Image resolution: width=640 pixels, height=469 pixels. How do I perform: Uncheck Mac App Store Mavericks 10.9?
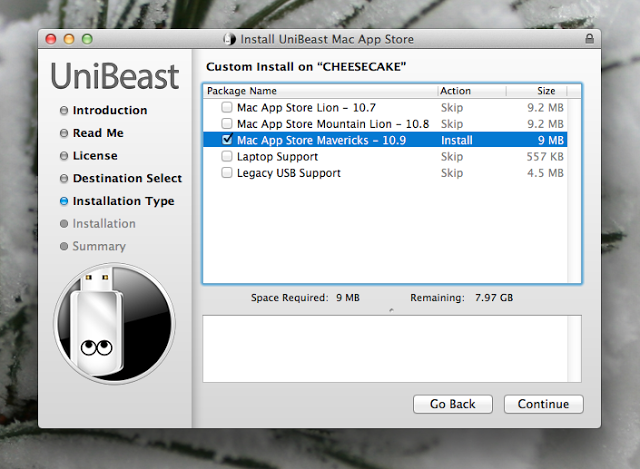[227, 139]
